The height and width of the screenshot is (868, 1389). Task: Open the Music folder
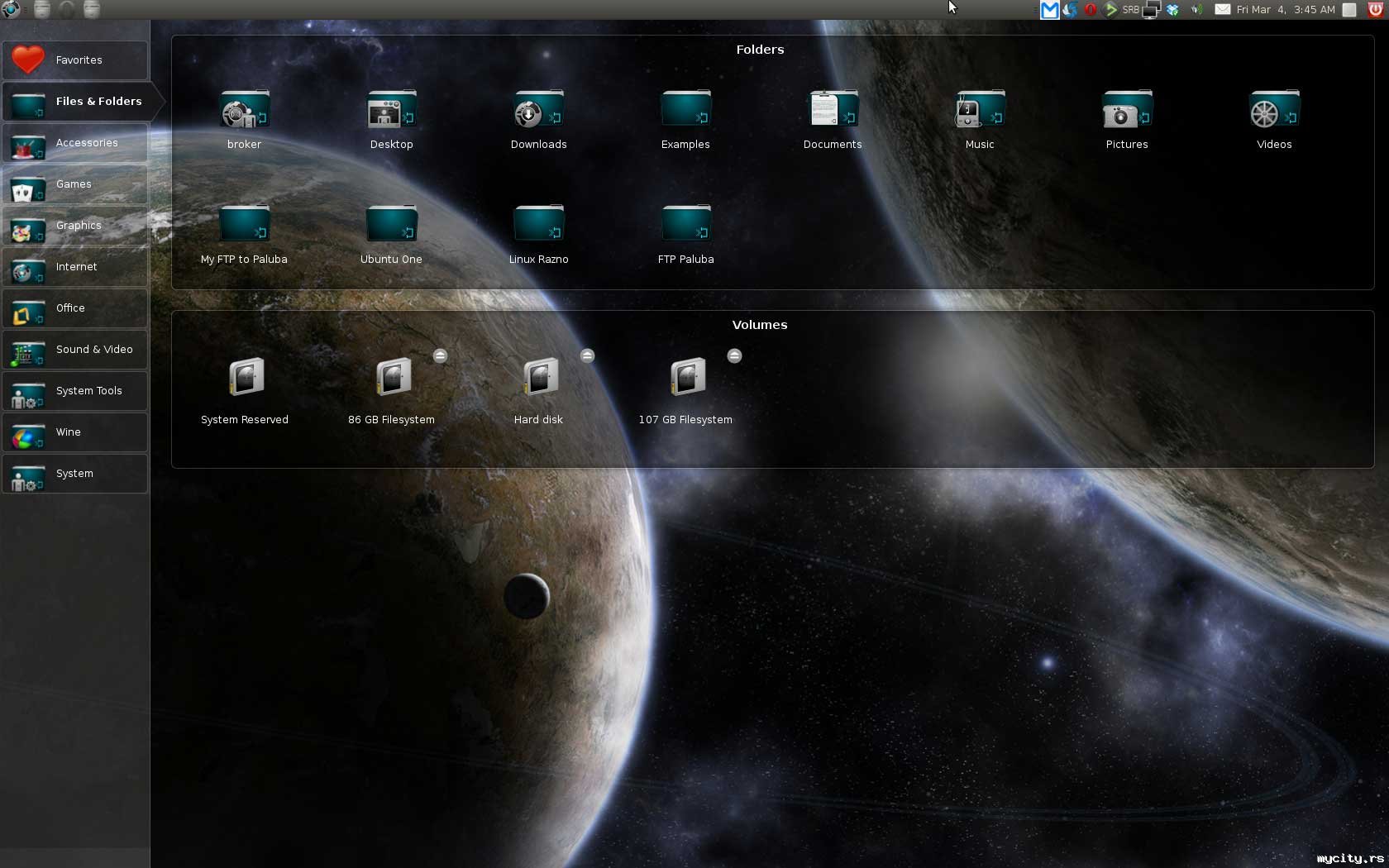tap(980, 118)
